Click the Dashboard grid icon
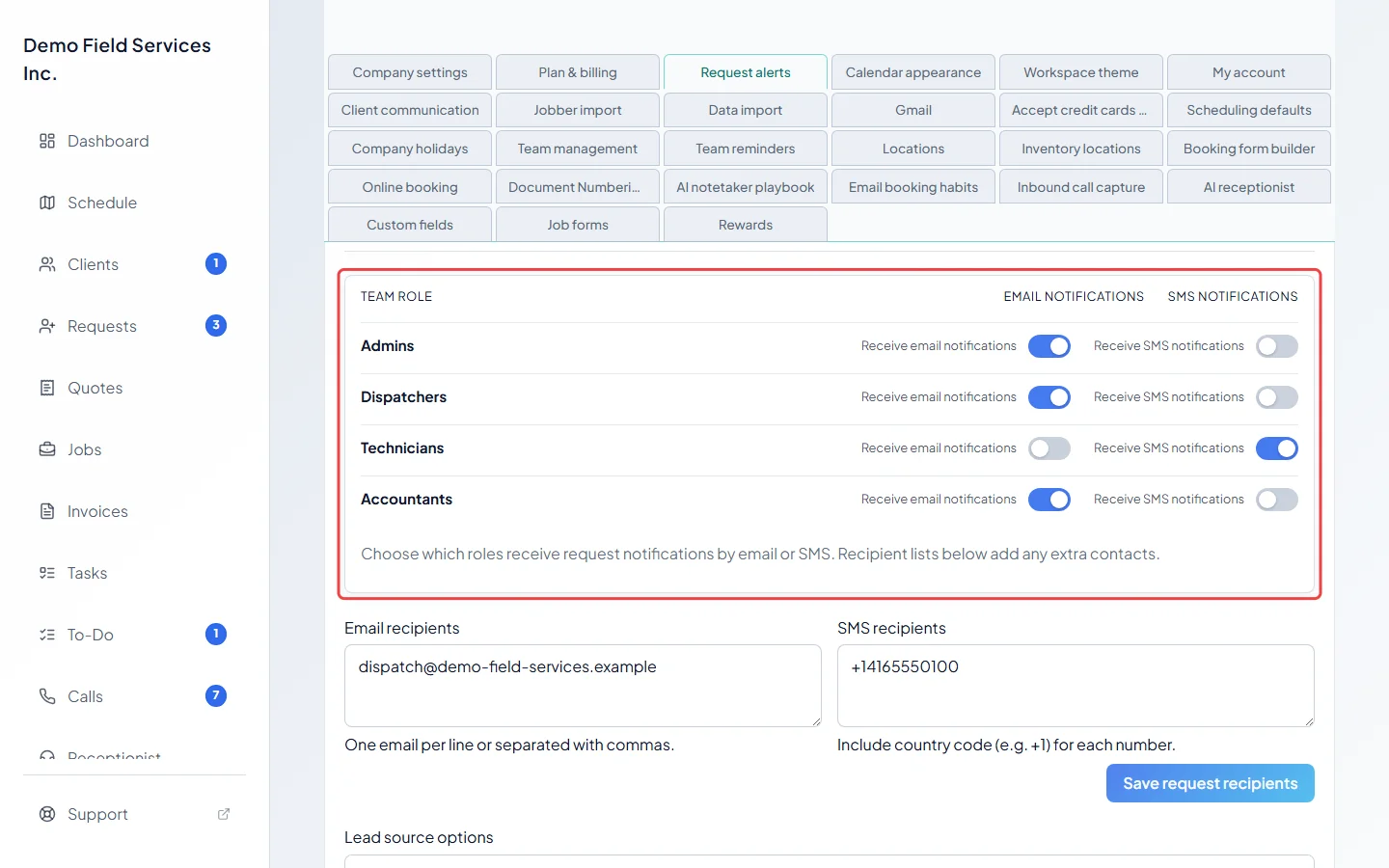This screenshot has height=868, width=1389. [x=47, y=141]
